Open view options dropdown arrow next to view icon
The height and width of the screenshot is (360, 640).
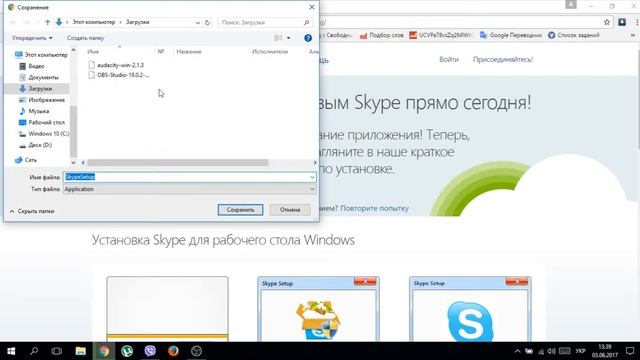pyautogui.click(x=289, y=38)
